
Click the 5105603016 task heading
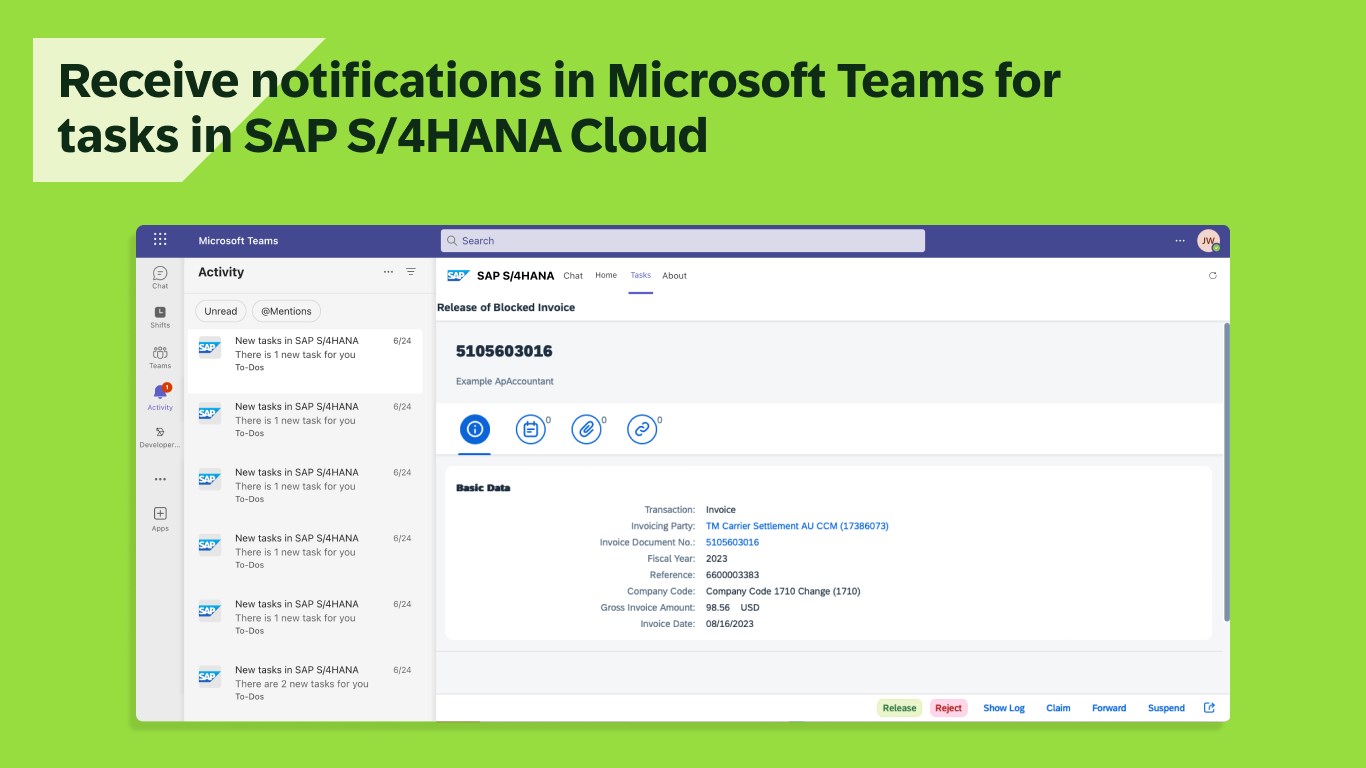click(x=504, y=351)
